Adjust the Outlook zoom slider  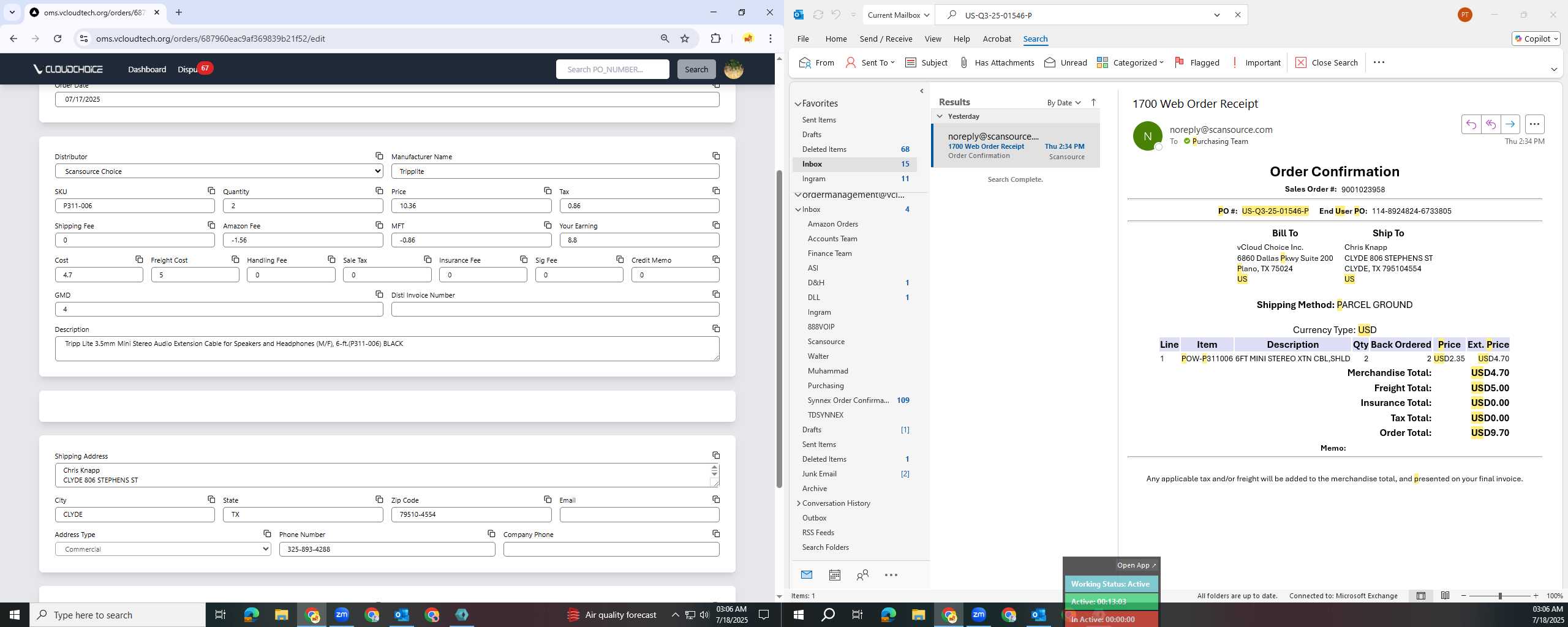click(1499, 596)
